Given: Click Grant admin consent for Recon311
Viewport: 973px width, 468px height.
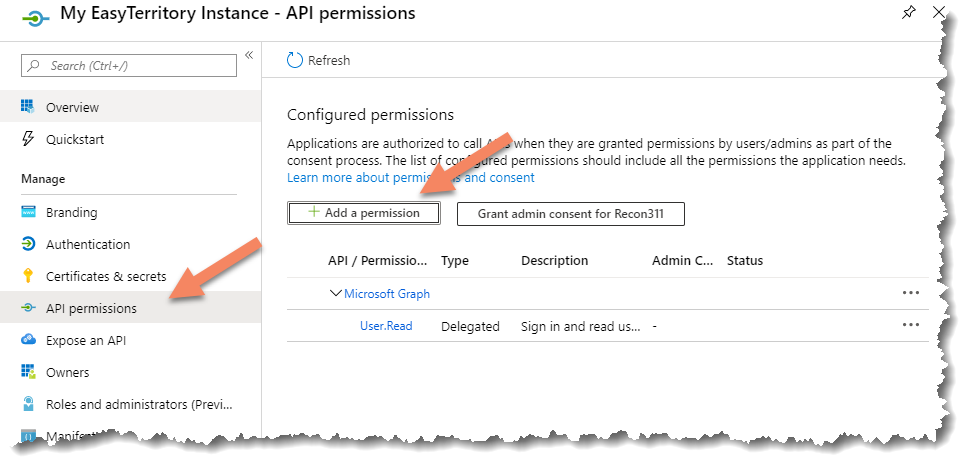Looking at the screenshot, I should click(x=570, y=214).
